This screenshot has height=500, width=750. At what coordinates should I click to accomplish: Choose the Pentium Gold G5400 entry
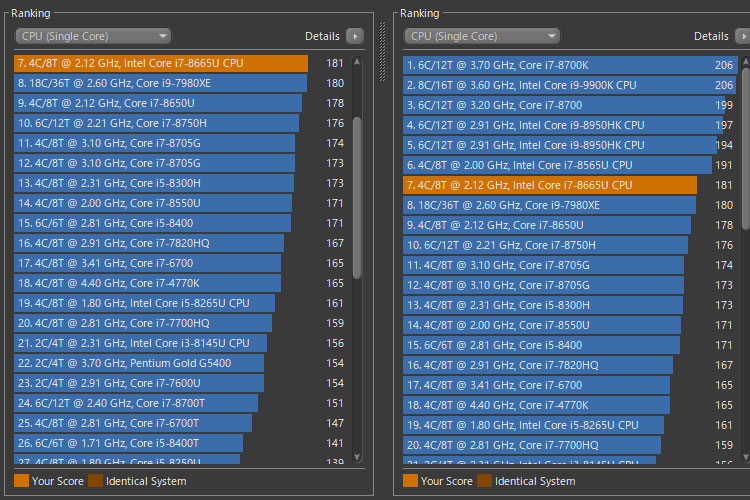click(140, 363)
